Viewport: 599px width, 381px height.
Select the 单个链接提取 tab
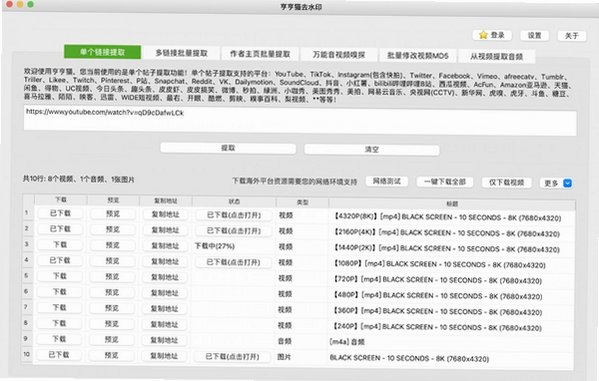(102, 52)
